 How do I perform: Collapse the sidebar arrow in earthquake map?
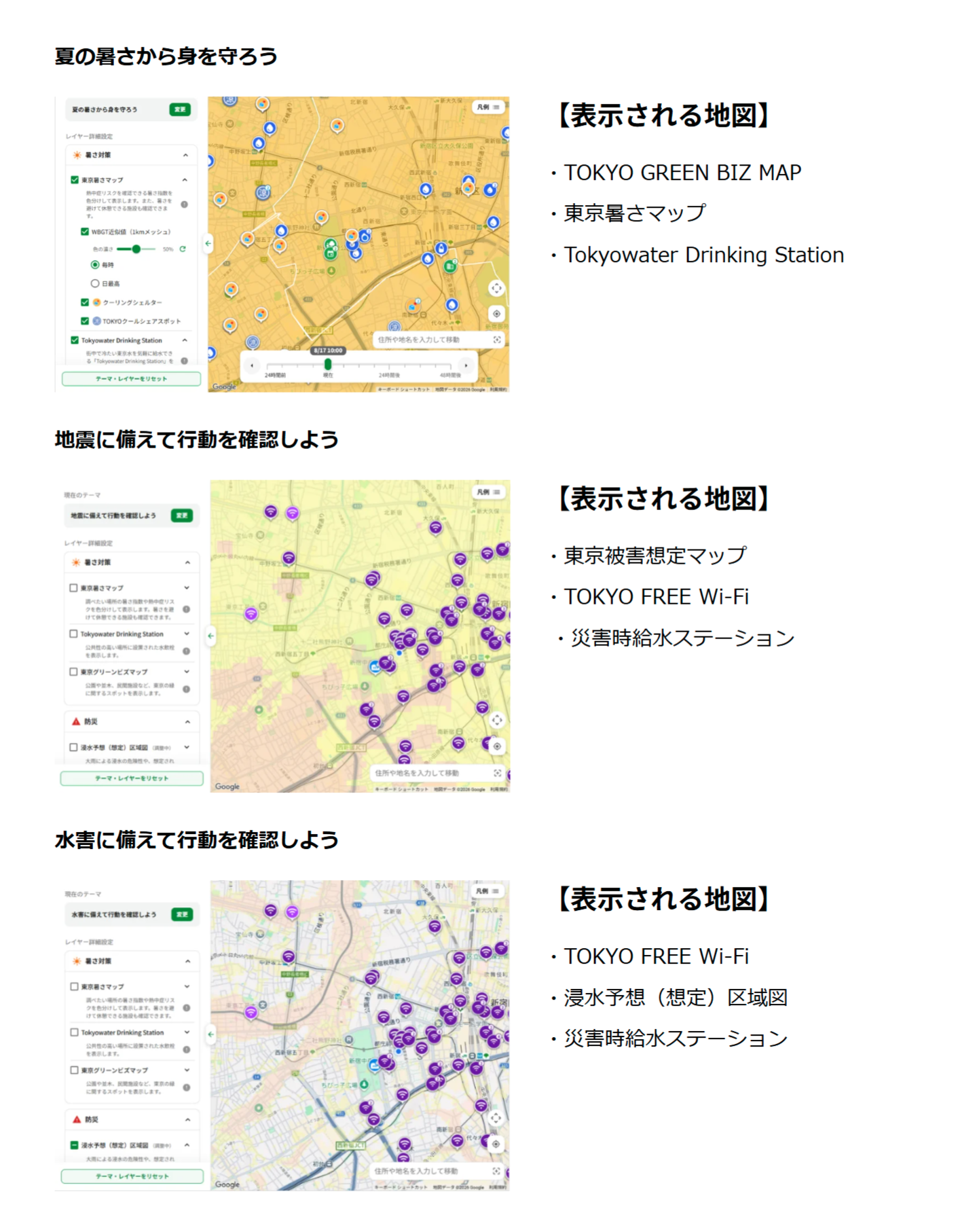[x=211, y=636]
